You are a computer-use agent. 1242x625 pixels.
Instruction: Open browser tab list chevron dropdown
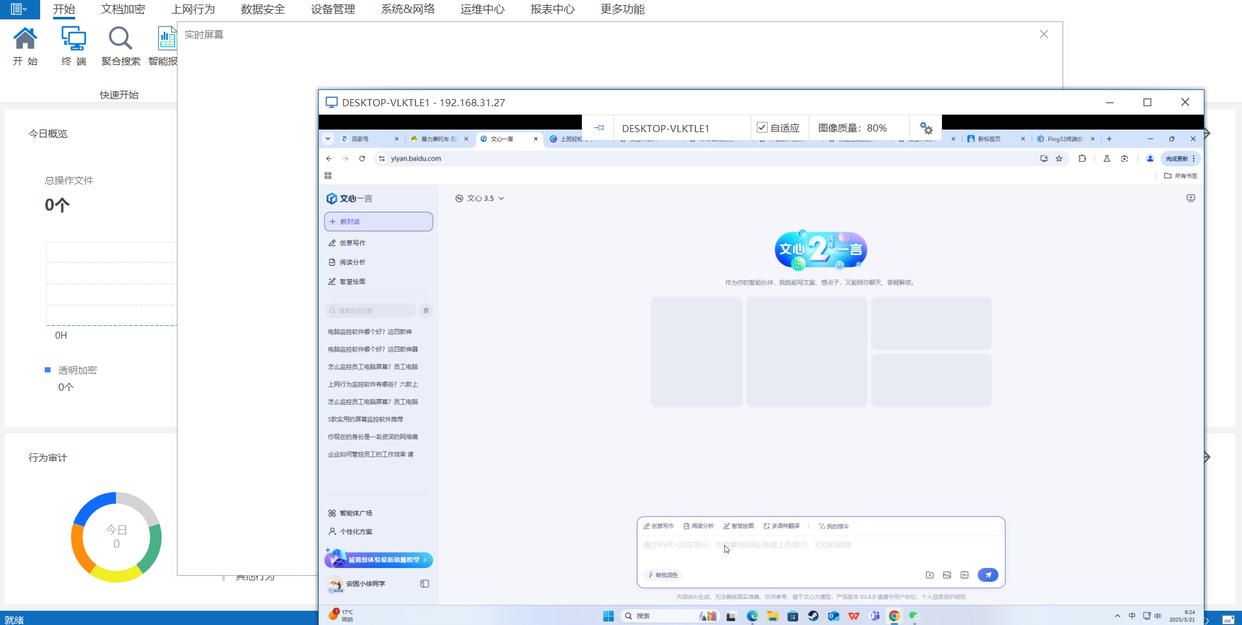coord(327,139)
